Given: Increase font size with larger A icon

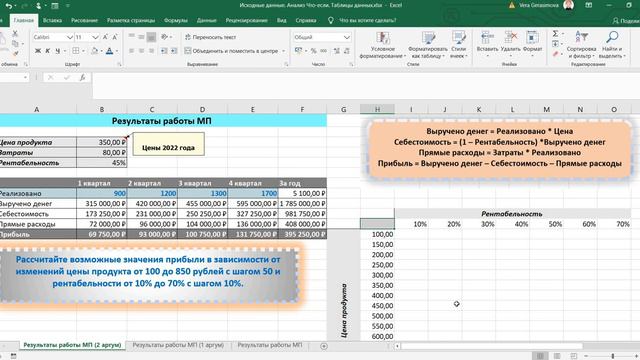Looking at the screenshot, I should [x=106, y=37].
